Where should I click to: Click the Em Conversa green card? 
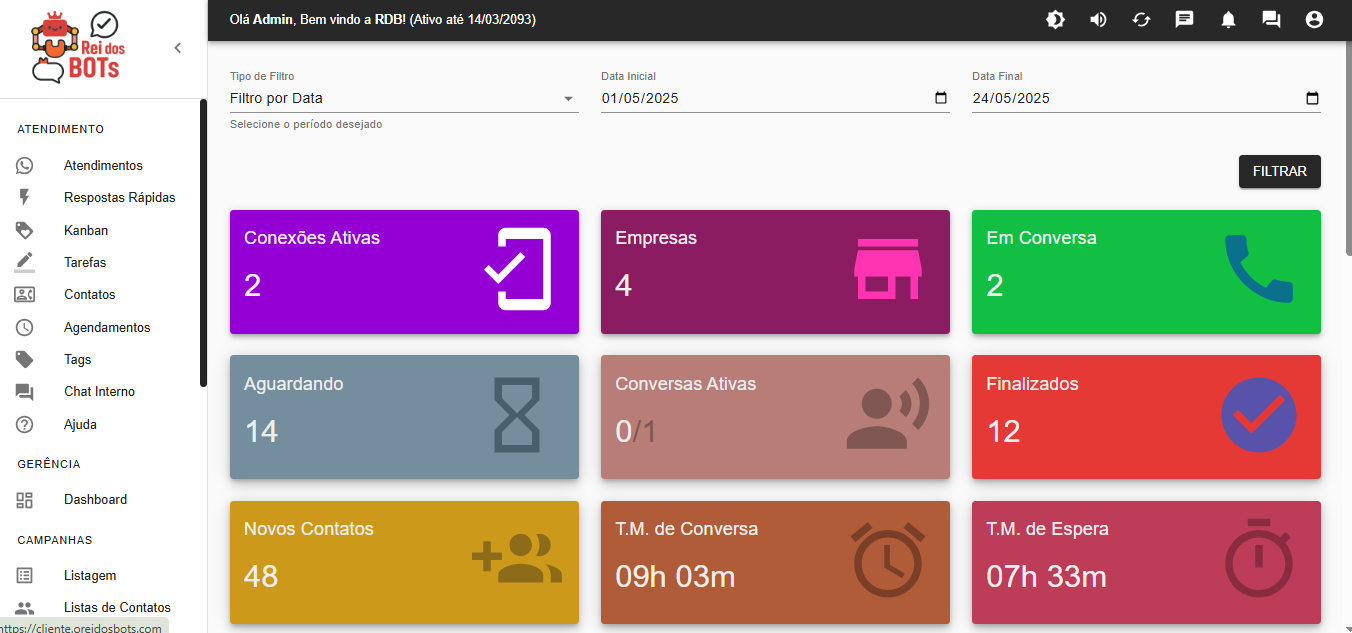pyautogui.click(x=1145, y=271)
